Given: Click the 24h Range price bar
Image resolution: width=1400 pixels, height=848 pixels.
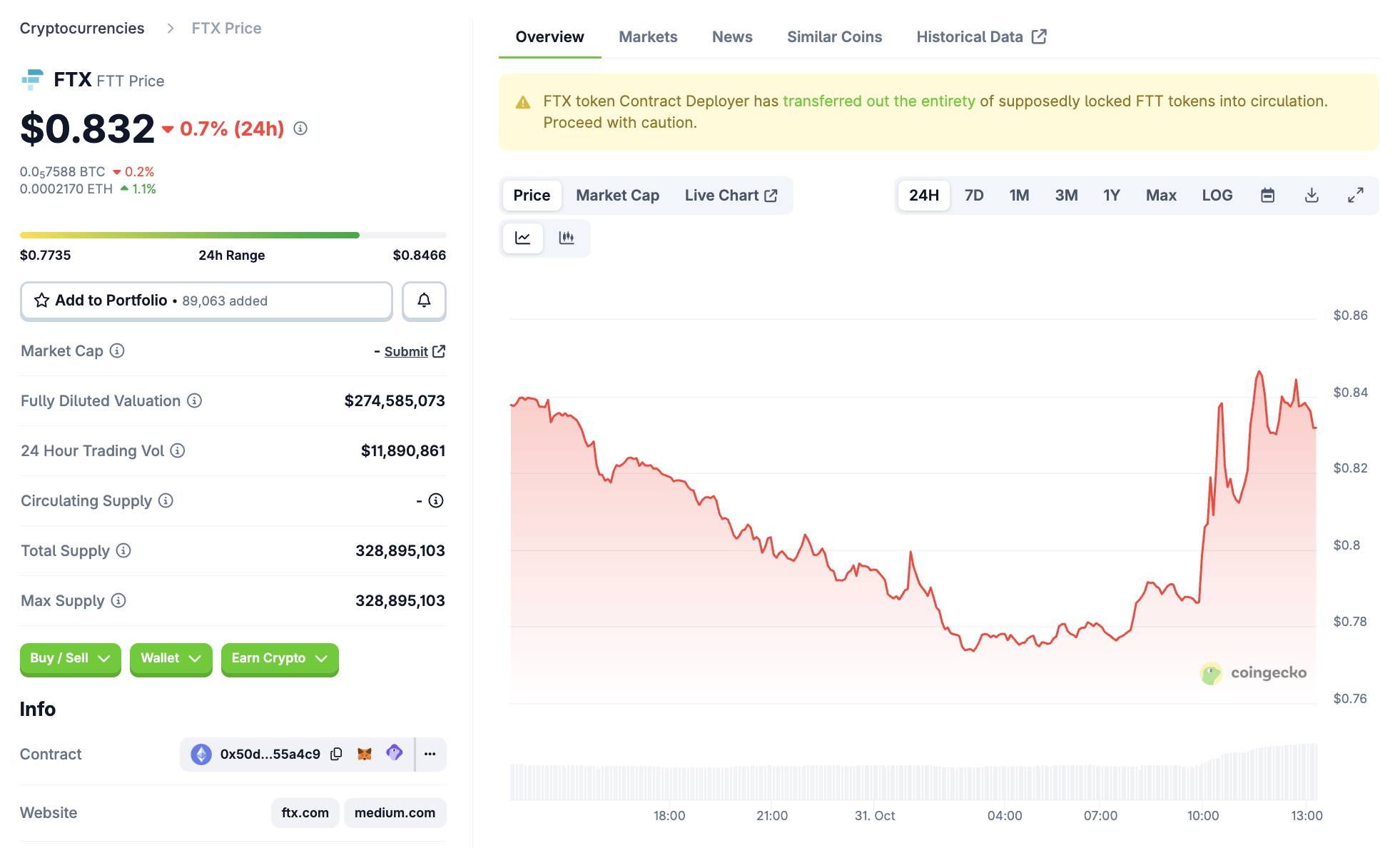Looking at the screenshot, I should 233,235.
